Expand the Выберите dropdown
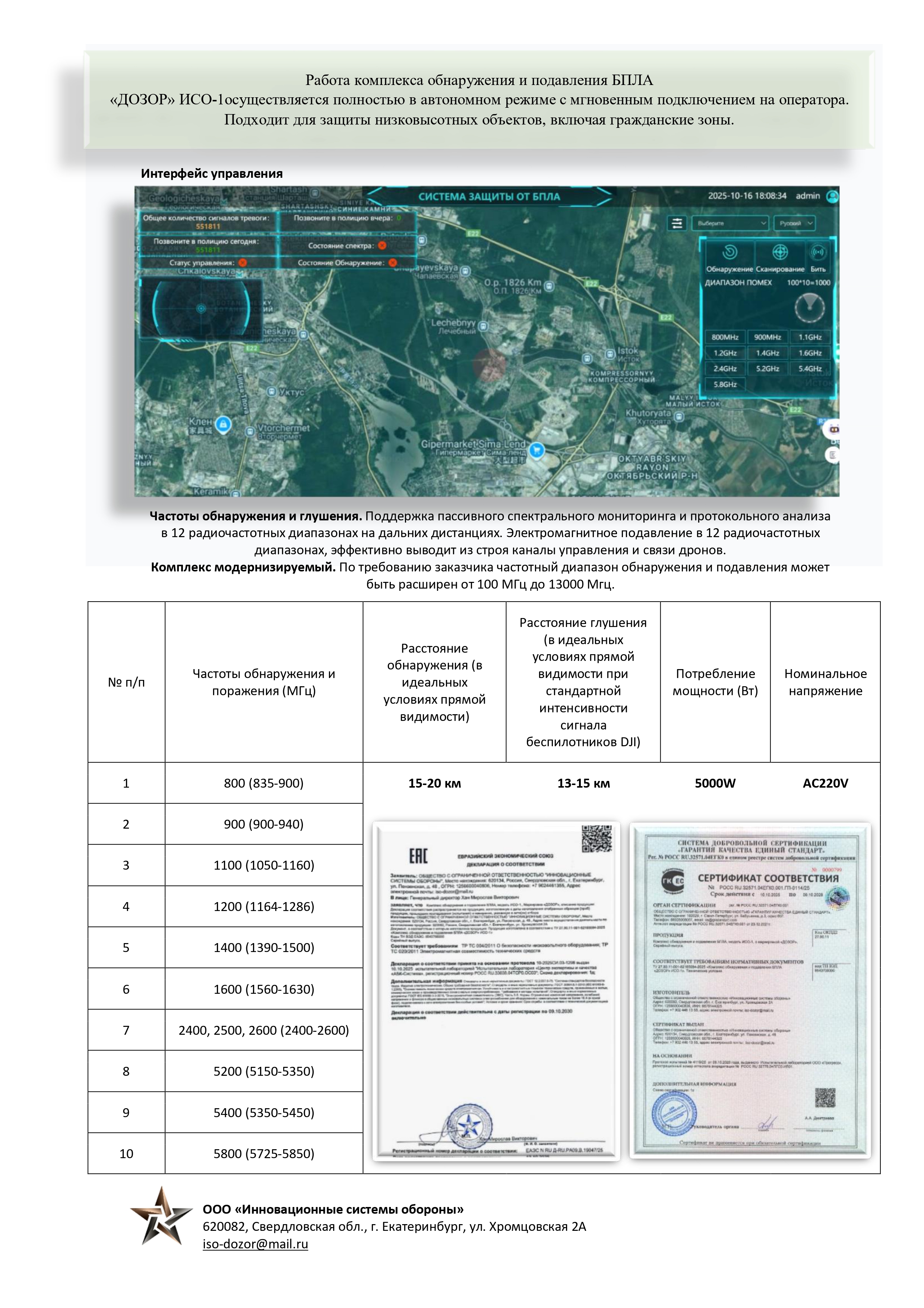 click(x=730, y=223)
